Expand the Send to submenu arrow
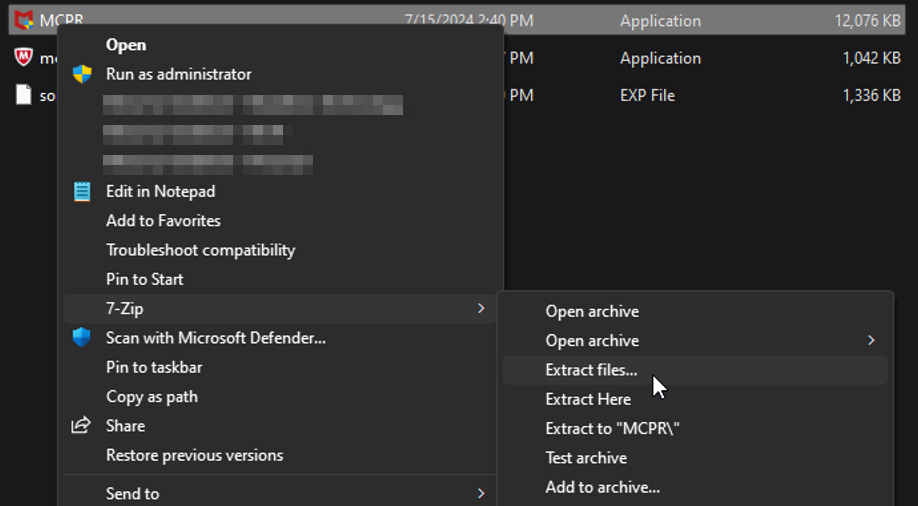The image size is (918, 506). [x=481, y=493]
